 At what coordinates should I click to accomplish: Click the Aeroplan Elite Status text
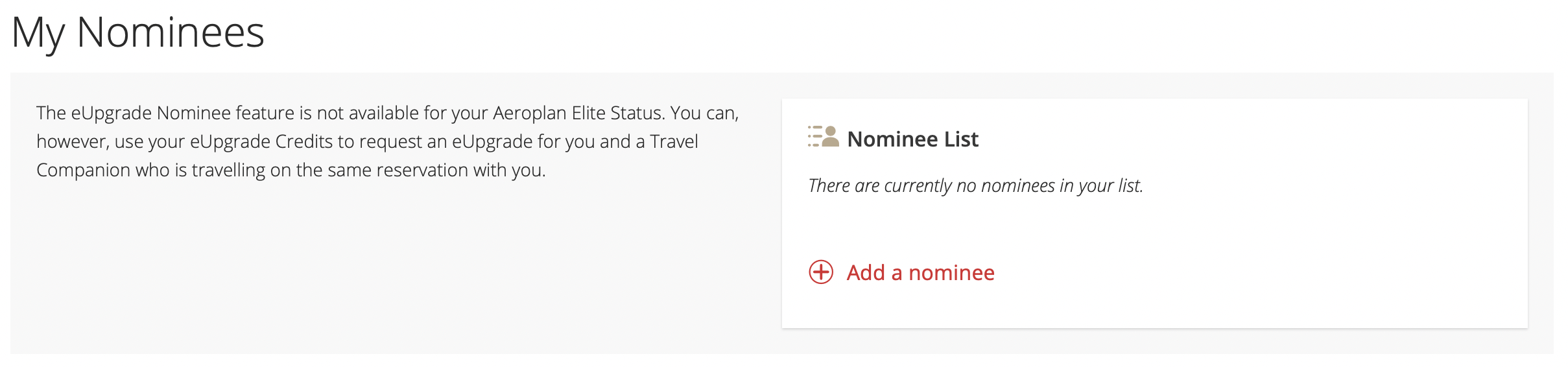[578, 113]
